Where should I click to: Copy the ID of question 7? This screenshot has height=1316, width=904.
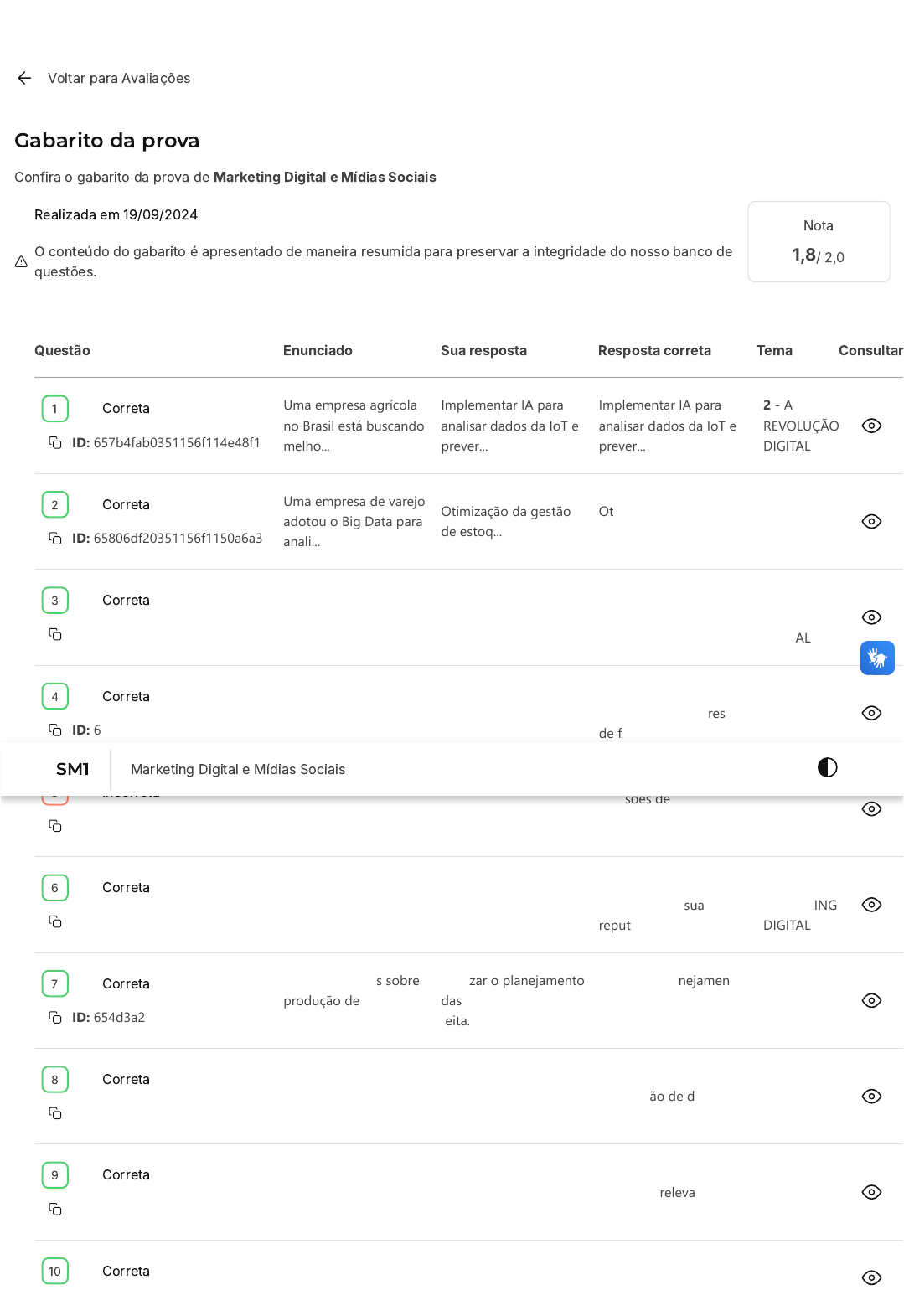click(55, 1017)
